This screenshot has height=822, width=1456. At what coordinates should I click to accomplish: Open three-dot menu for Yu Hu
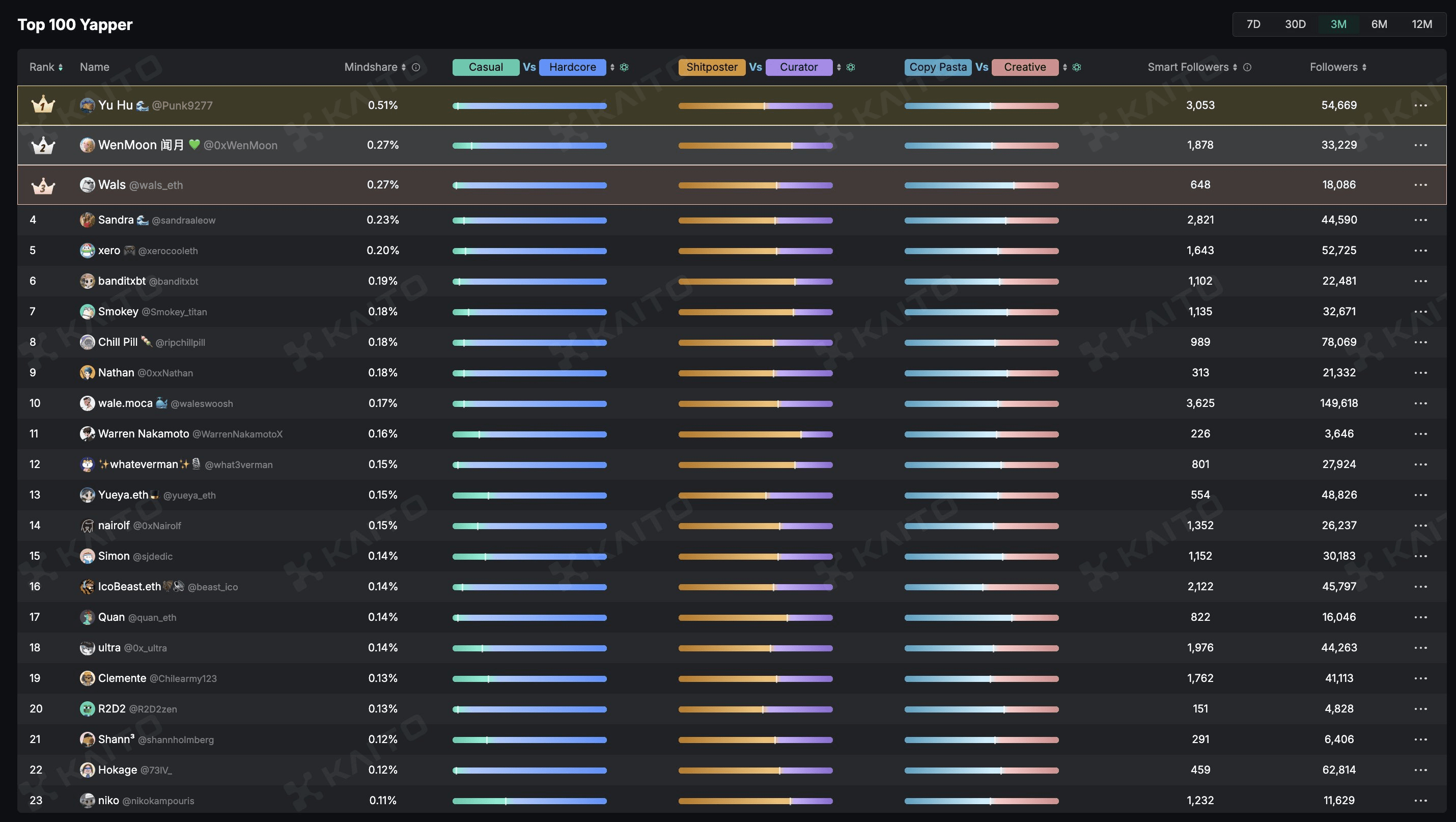1420,105
